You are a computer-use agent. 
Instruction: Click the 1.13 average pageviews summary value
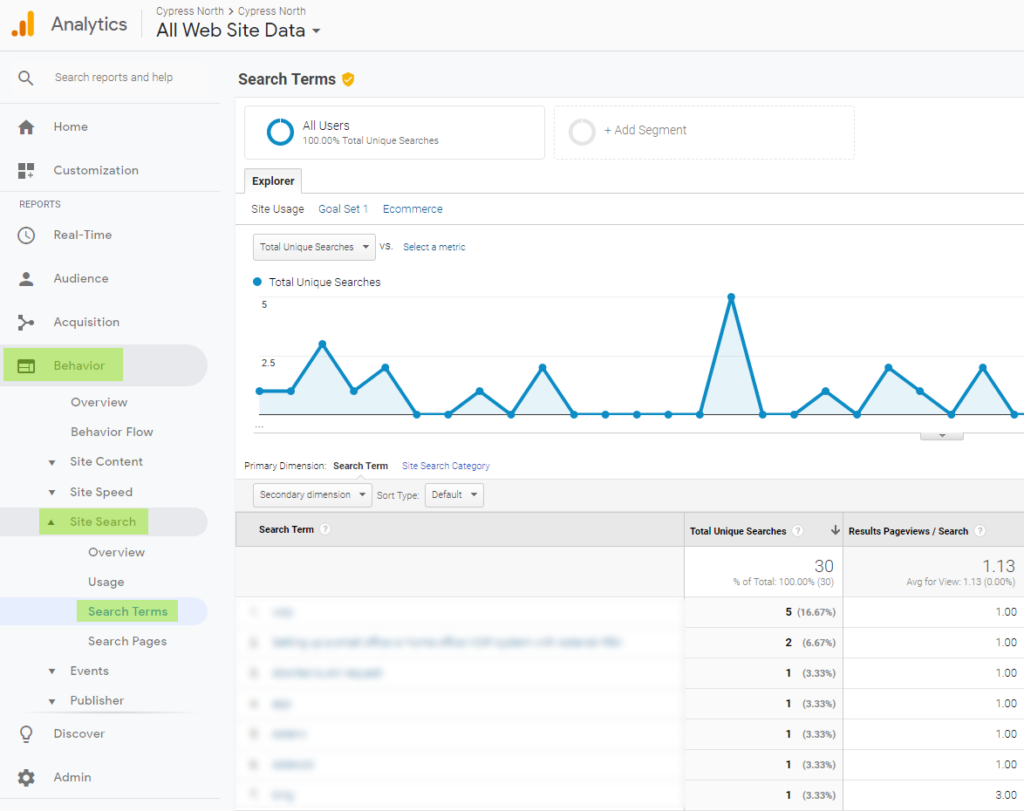999,566
